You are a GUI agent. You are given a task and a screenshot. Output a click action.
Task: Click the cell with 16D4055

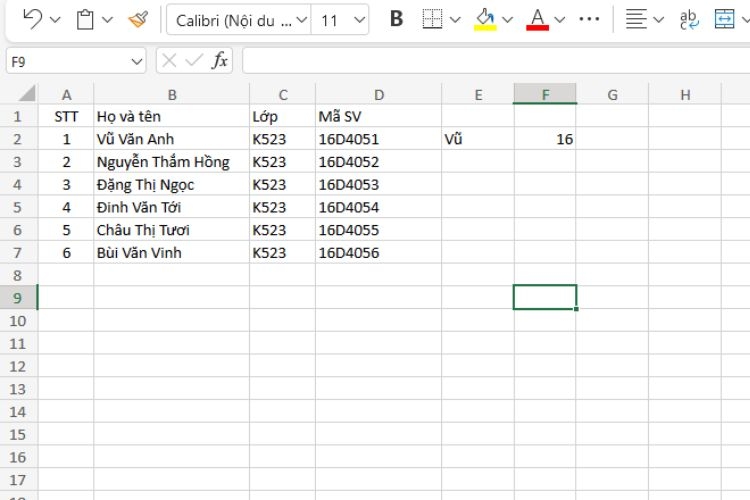379,230
